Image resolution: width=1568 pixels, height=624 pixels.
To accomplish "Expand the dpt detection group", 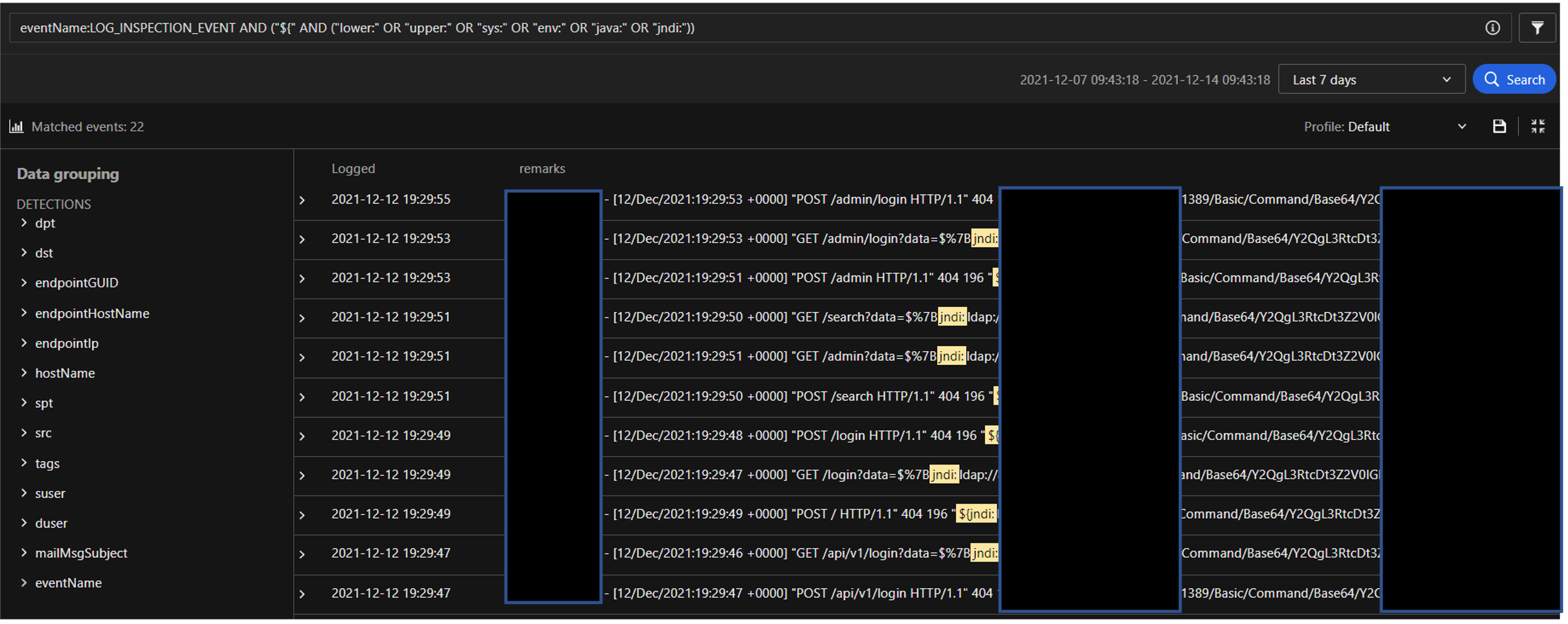I will tap(24, 222).
